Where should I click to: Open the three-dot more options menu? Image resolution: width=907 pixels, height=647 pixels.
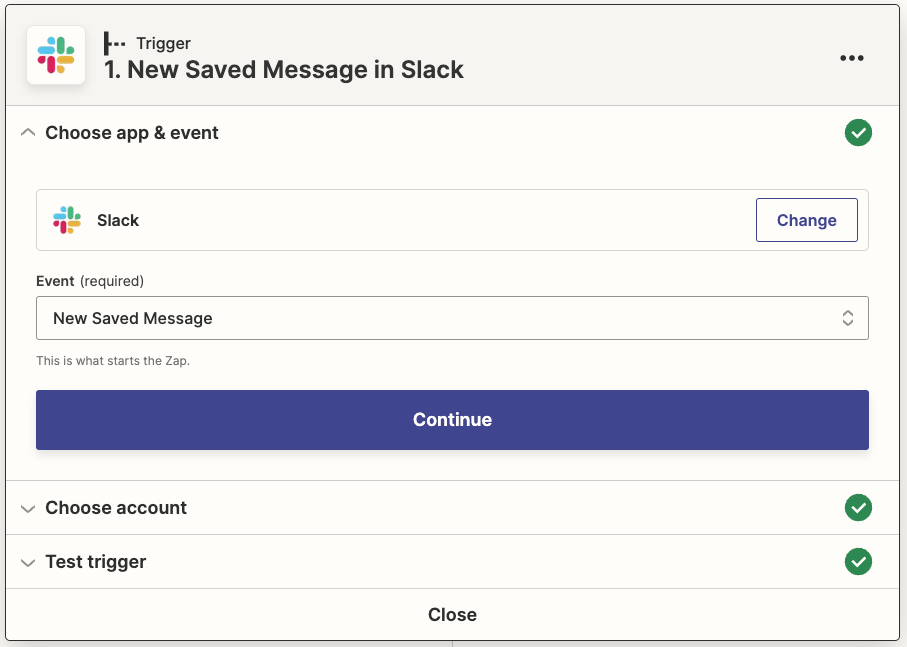(851, 58)
